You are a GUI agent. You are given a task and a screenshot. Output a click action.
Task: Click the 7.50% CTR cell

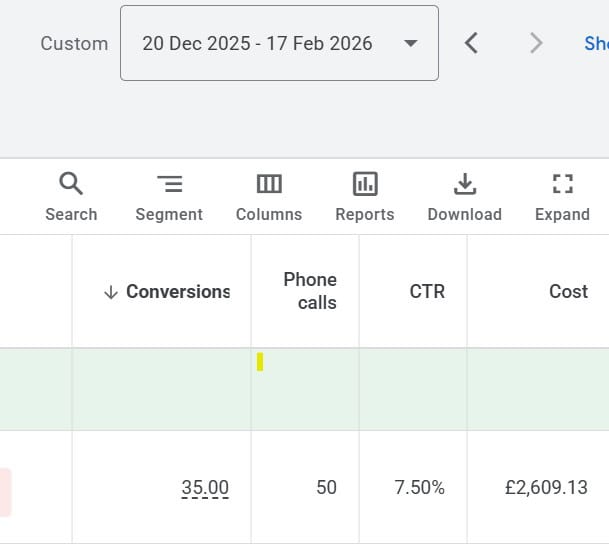420,488
